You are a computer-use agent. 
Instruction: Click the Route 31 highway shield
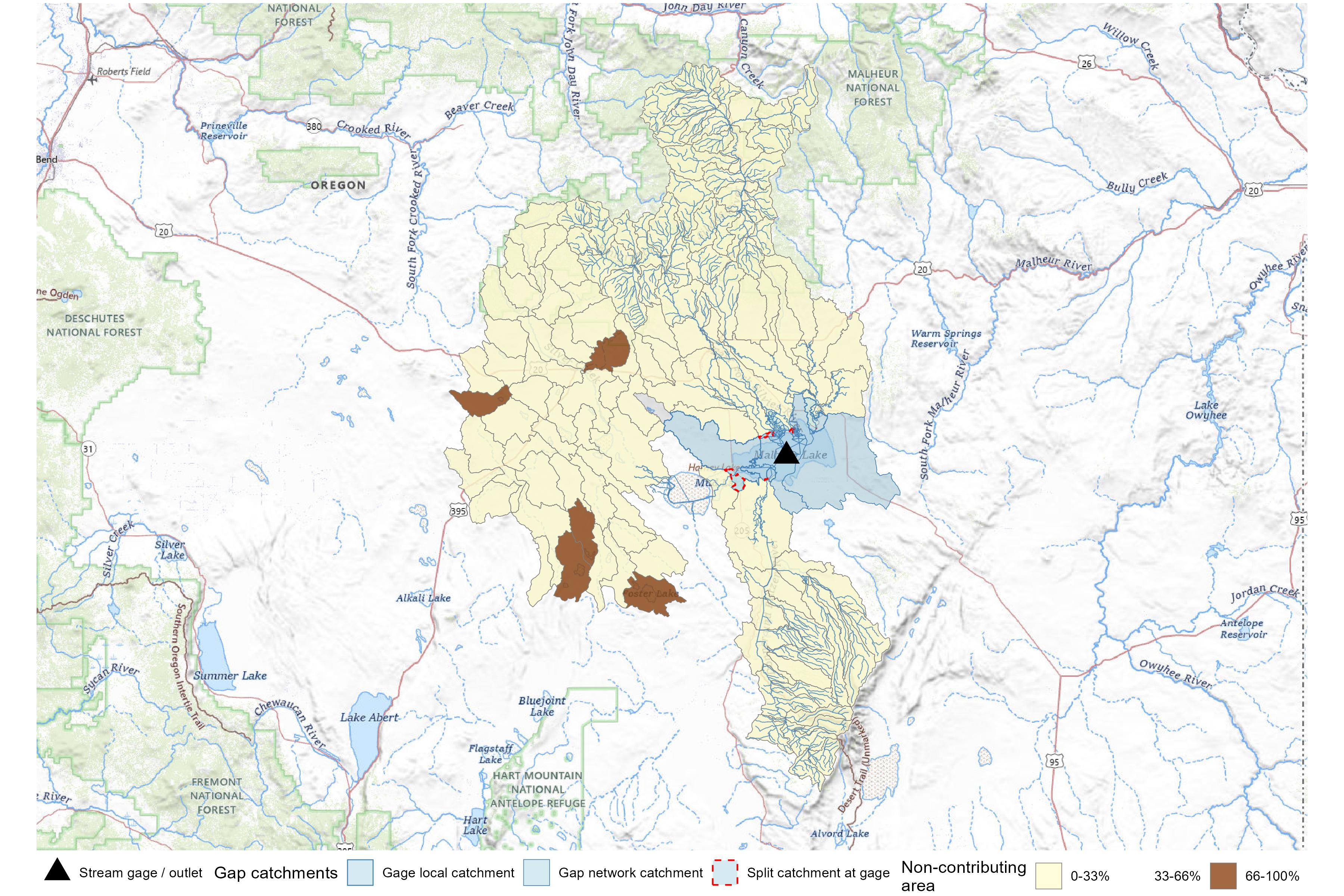(88, 449)
